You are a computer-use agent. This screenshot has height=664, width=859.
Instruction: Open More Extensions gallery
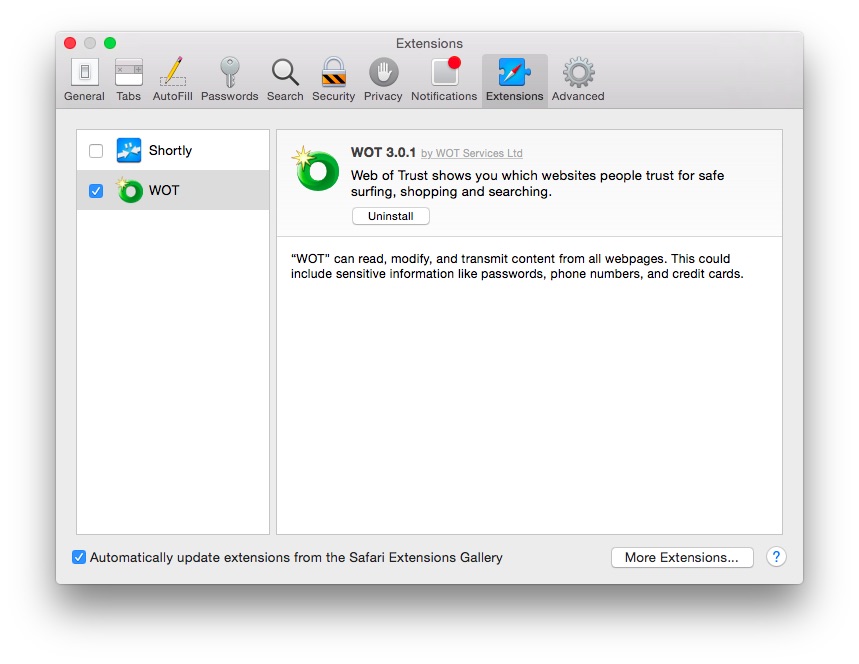[x=682, y=557]
